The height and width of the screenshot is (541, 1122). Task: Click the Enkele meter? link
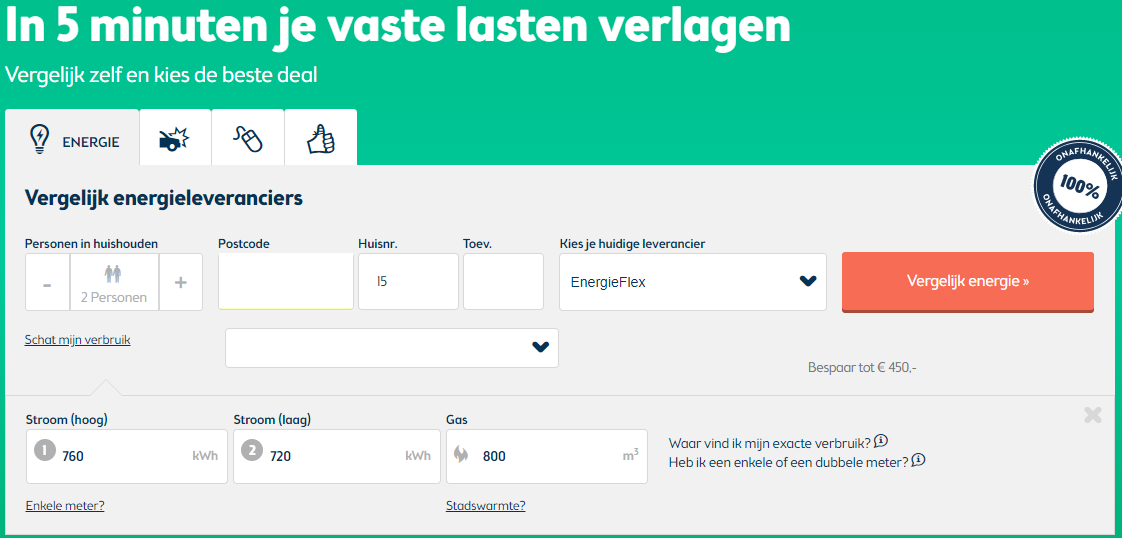(x=65, y=506)
